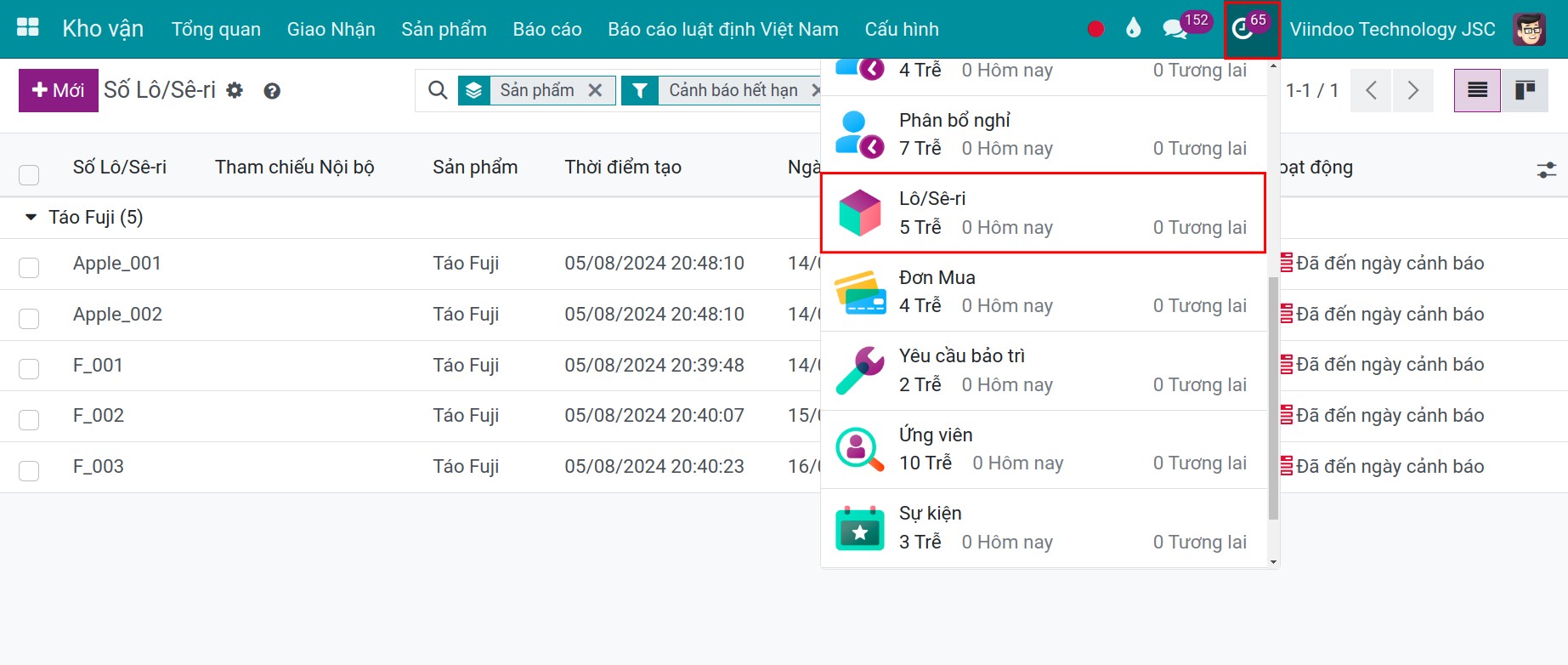Click the help question mark icon
The height and width of the screenshot is (665, 1568).
click(272, 91)
